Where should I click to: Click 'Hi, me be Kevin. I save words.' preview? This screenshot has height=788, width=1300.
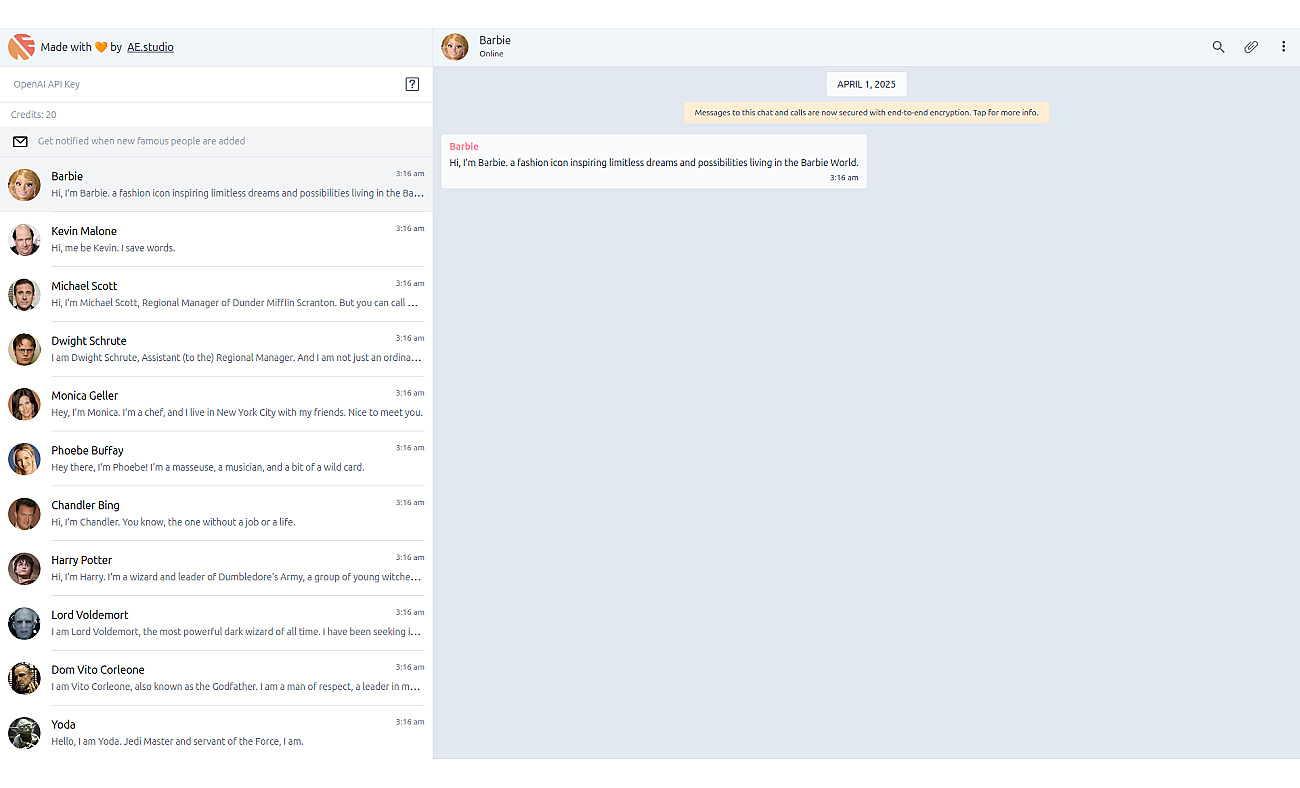click(x=113, y=248)
